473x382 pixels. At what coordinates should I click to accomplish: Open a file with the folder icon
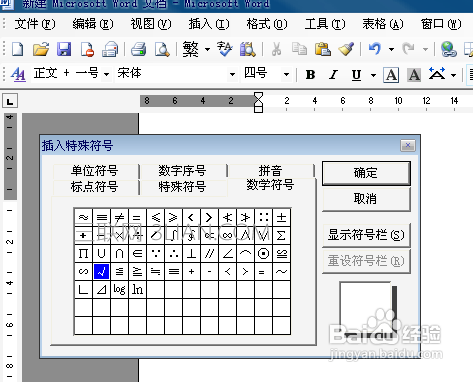pos(41,49)
